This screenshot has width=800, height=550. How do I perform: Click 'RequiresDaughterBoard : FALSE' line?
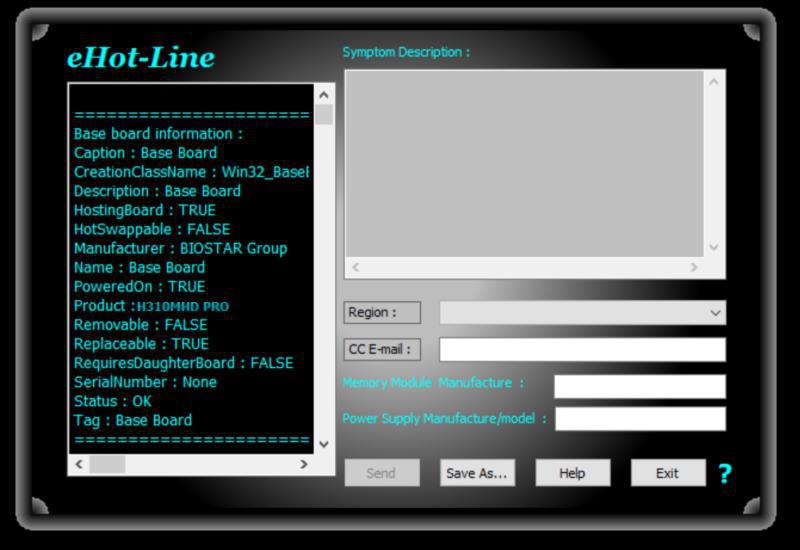tap(184, 363)
